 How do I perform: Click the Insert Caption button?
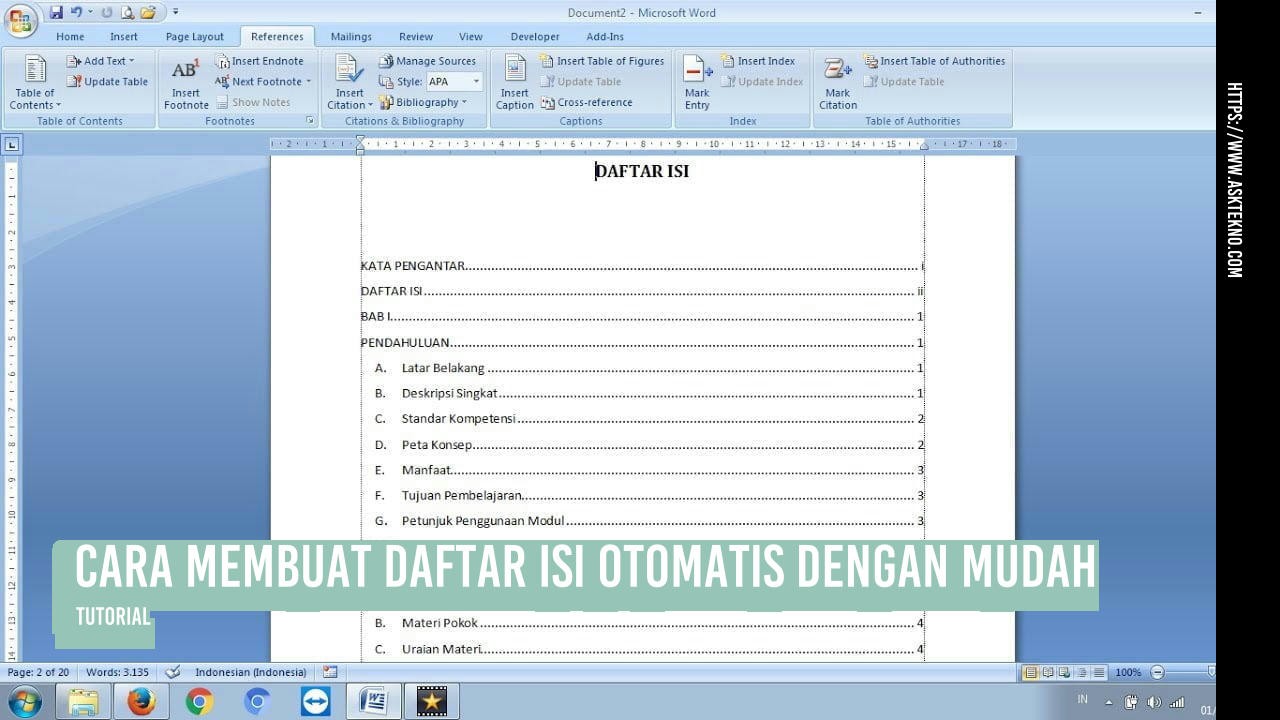click(x=515, y=82)
